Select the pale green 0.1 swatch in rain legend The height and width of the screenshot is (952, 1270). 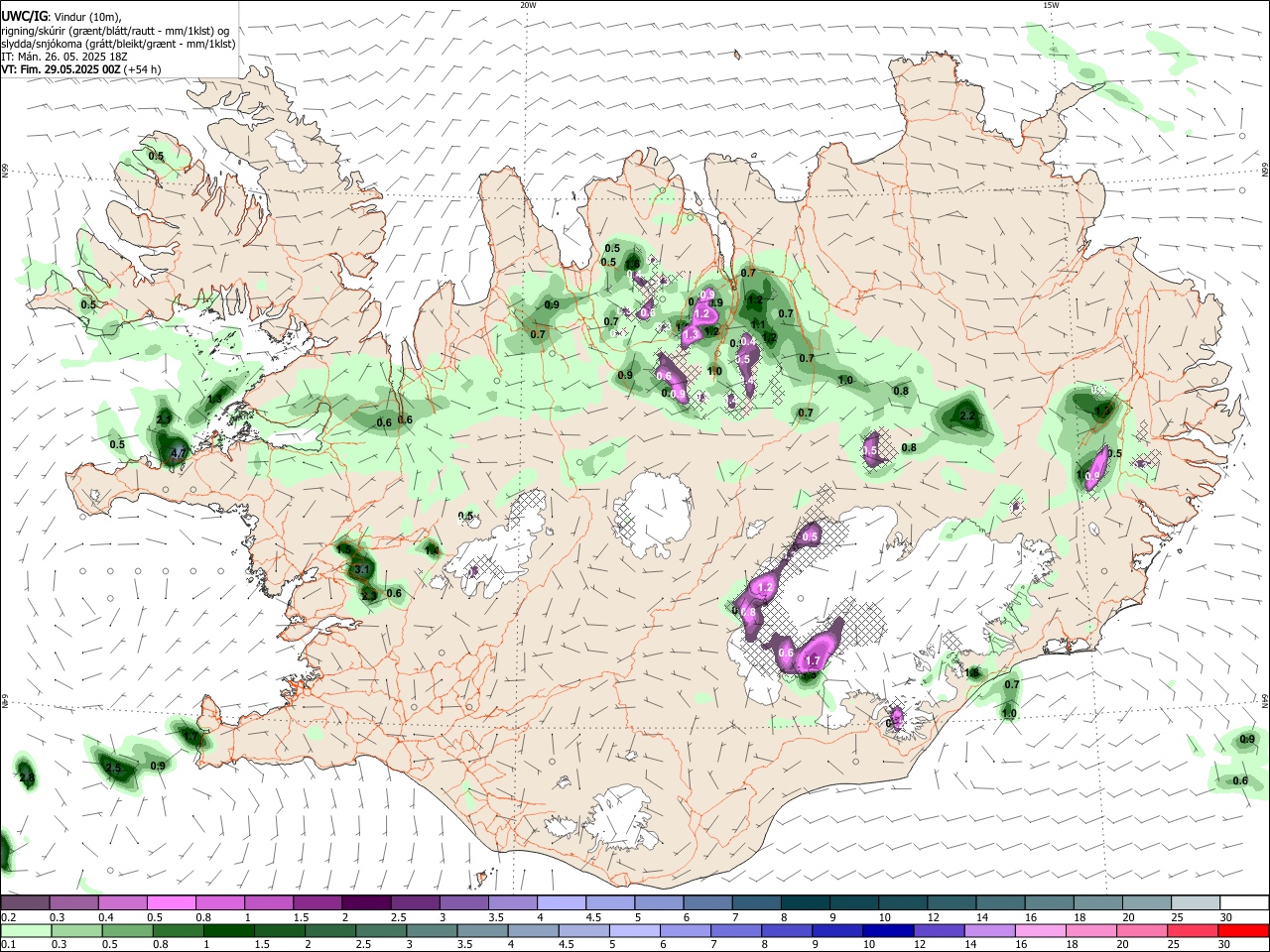point(25,930)
